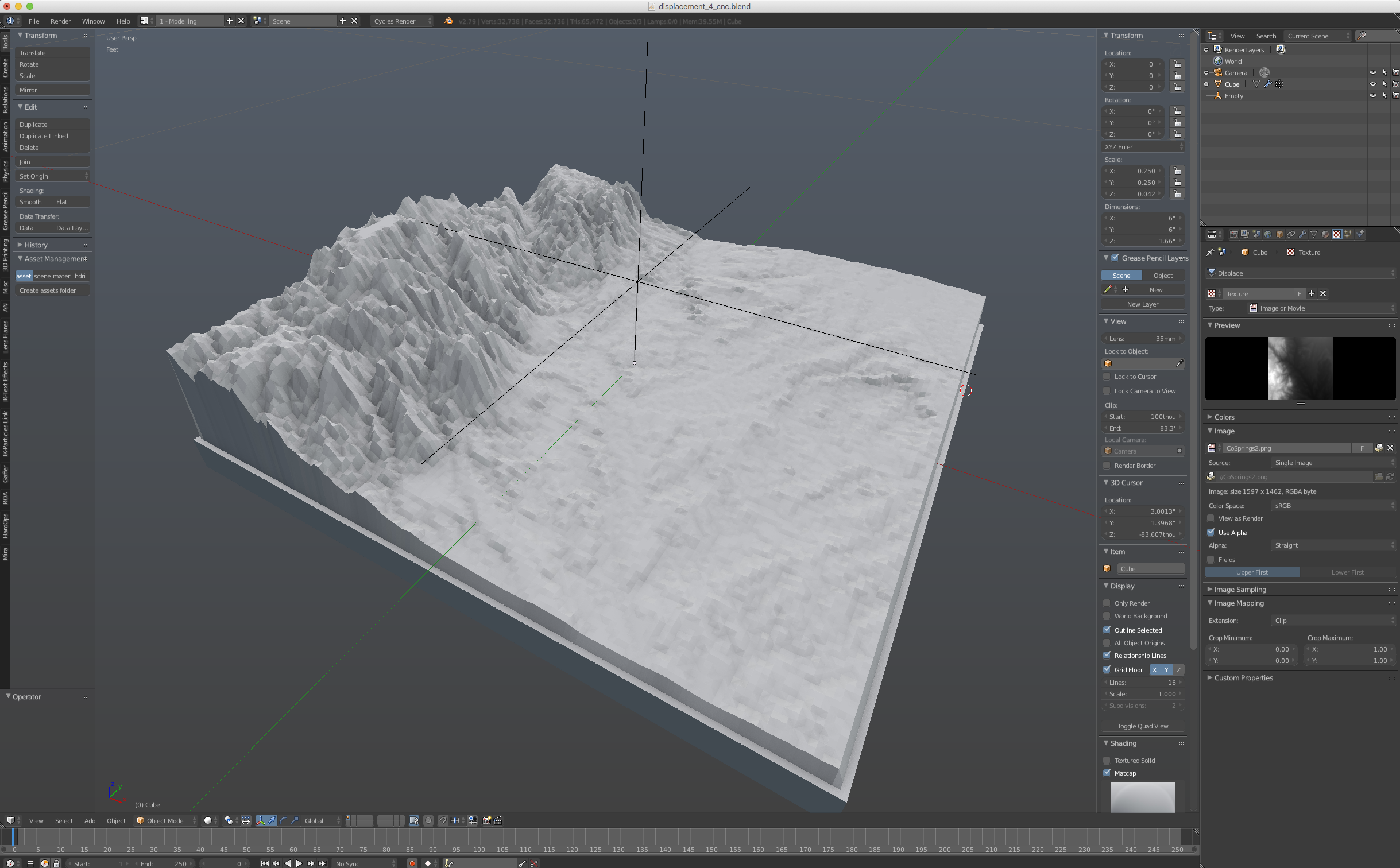This screenshot has height=868, width=1400.
Task: Open the Material properties tab (sphere icon)
Action: pos(1325,234)
